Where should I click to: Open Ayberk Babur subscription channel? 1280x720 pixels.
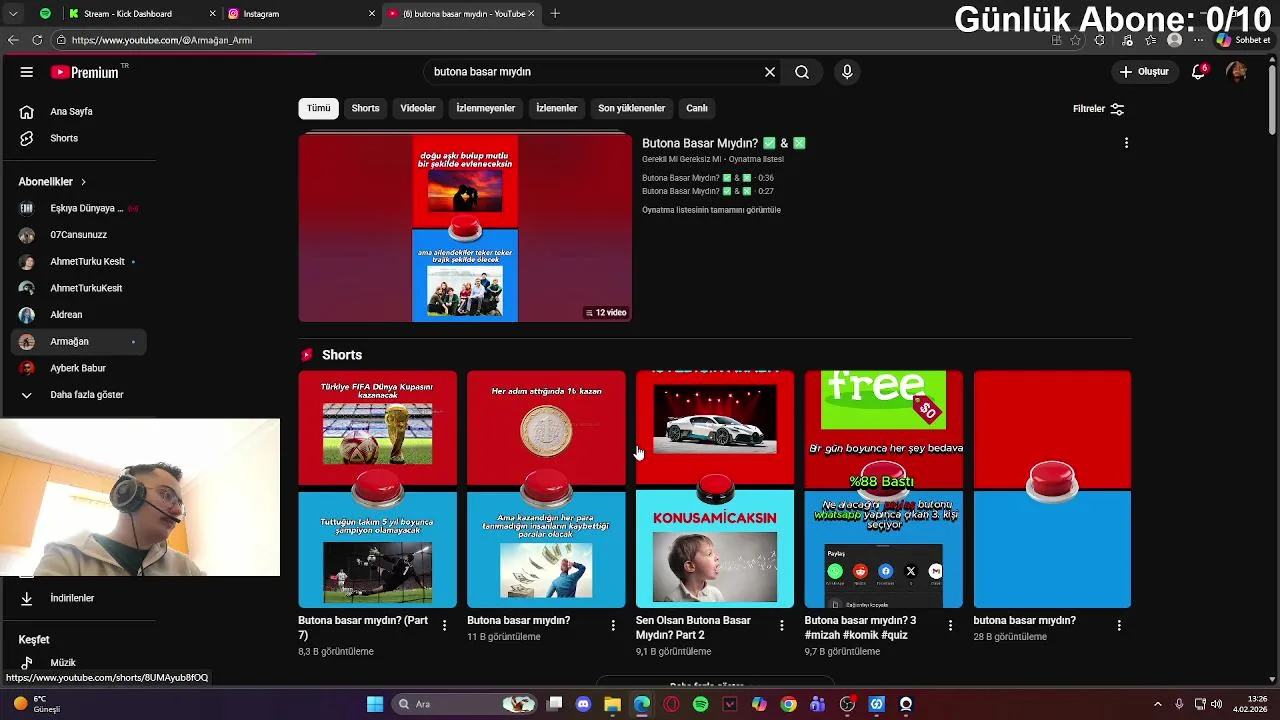[x=78, y=368]
